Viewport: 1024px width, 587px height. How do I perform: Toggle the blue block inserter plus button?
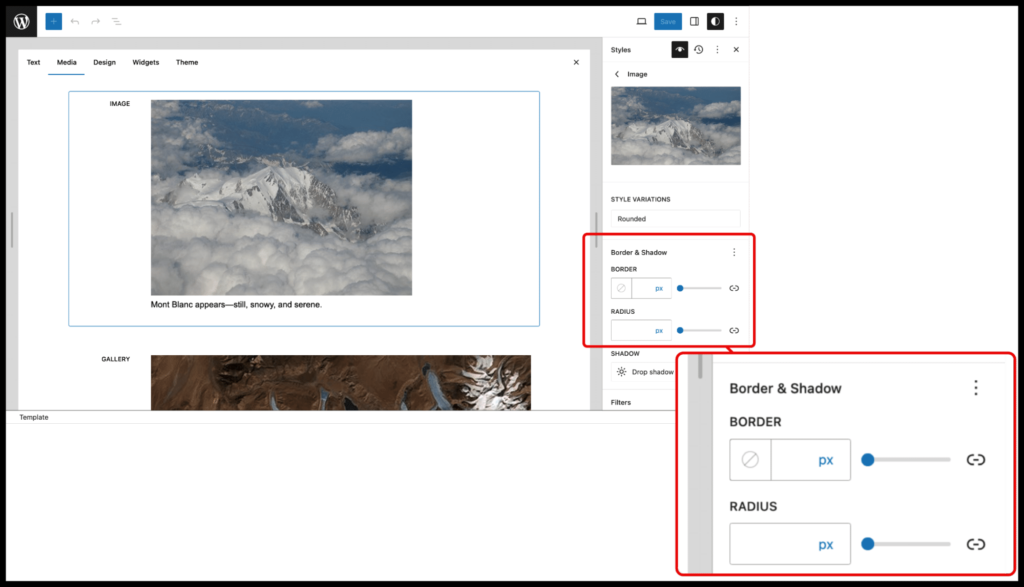tap(54, 21)
